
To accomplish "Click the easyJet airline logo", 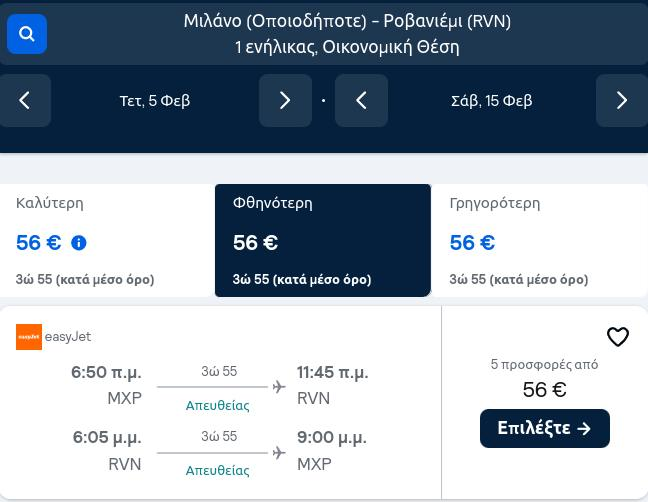I will pos(29,337).
